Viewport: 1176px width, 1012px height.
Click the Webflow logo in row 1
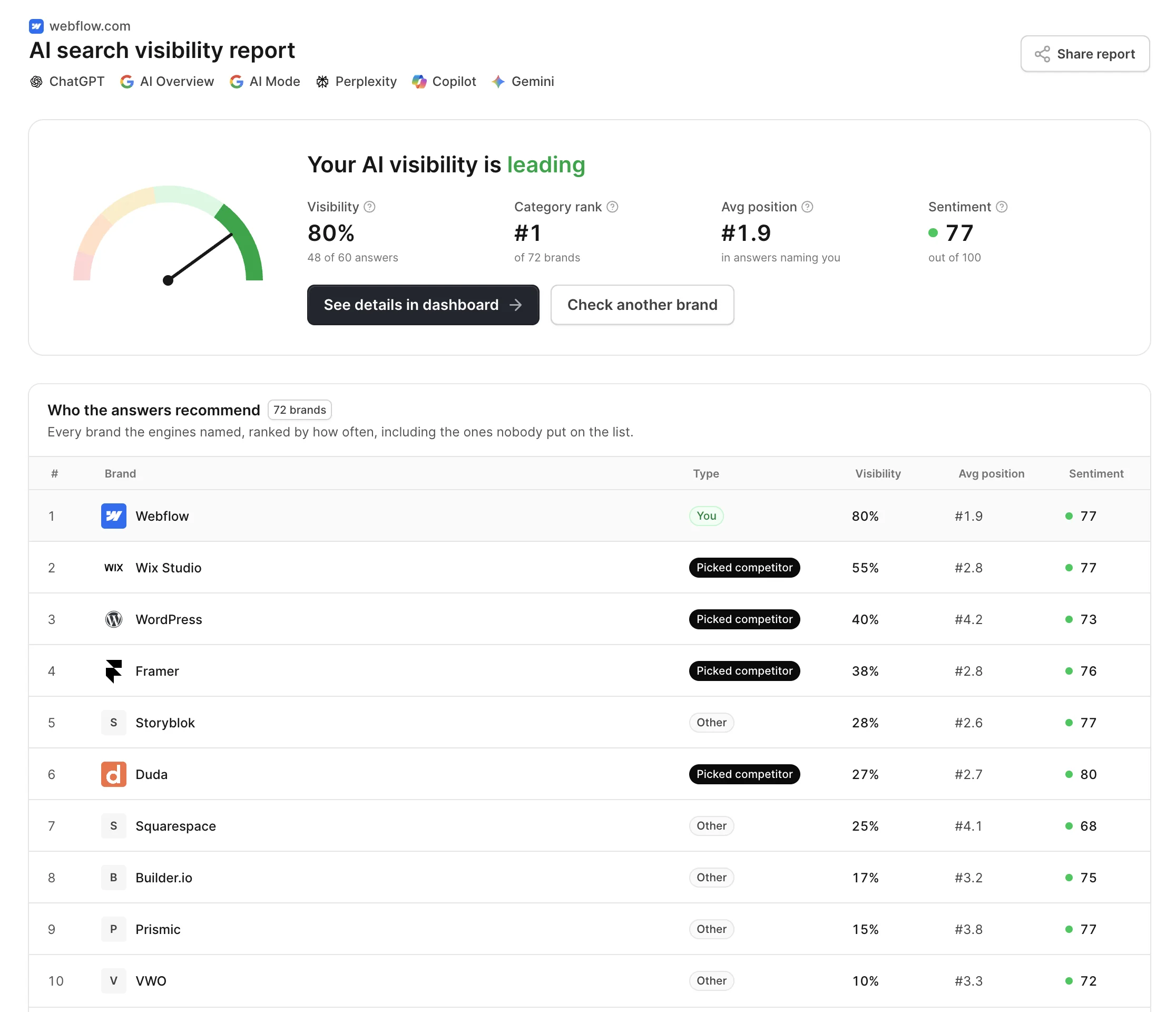coord(113,516)
